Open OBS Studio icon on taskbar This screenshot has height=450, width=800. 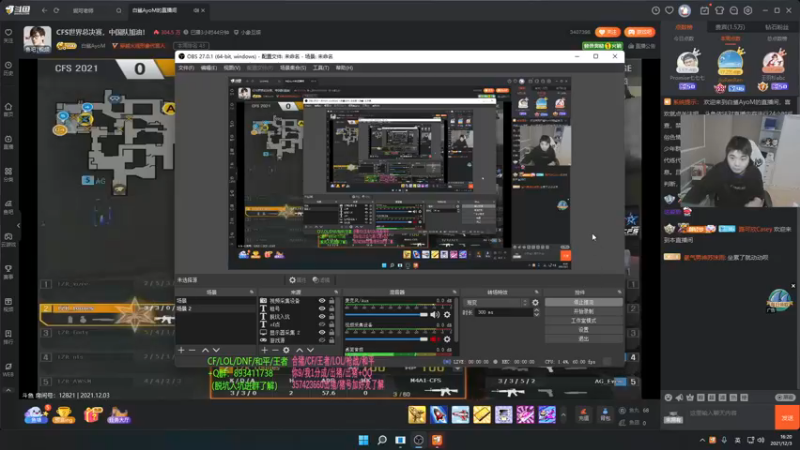(x=418, y=440)
